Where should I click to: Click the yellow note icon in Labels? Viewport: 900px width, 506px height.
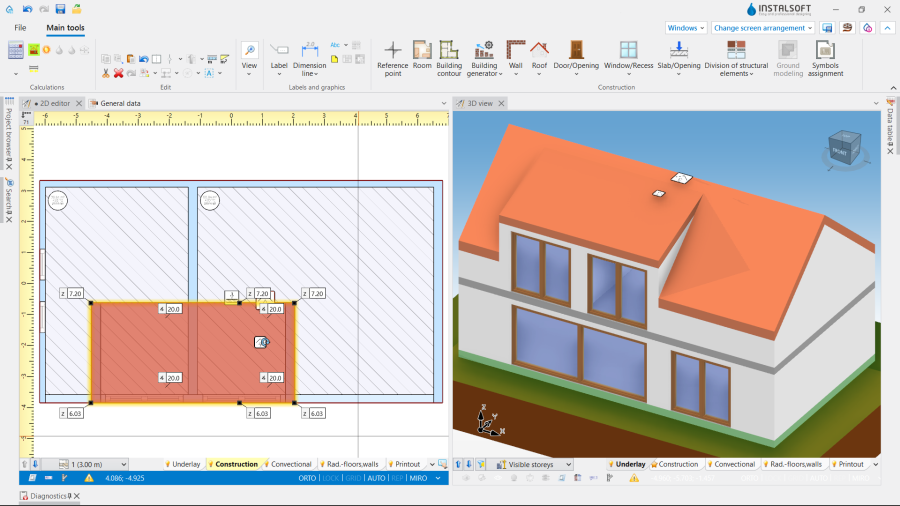(x=335, y=59)
